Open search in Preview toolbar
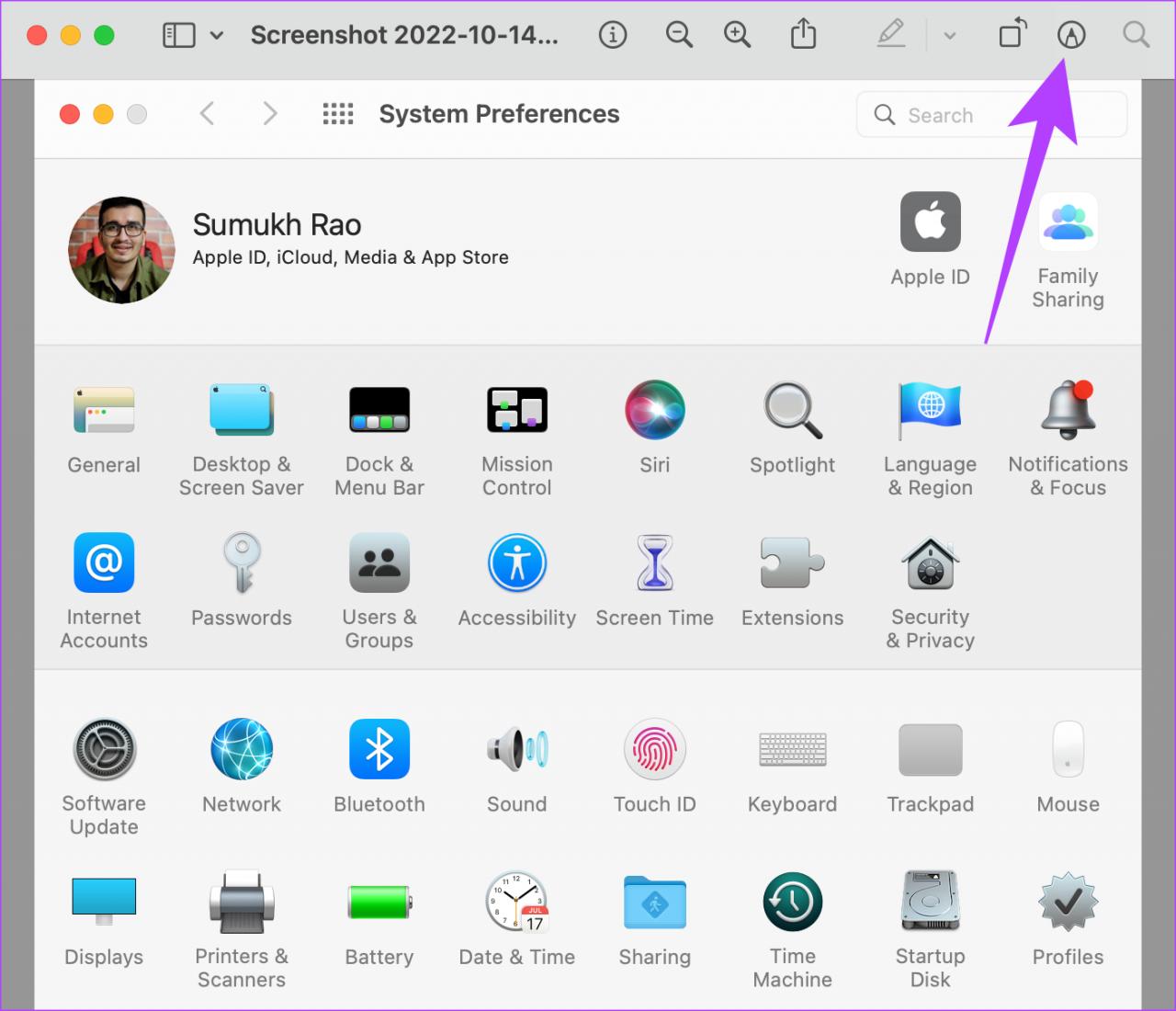 (x=1136, y=35)
